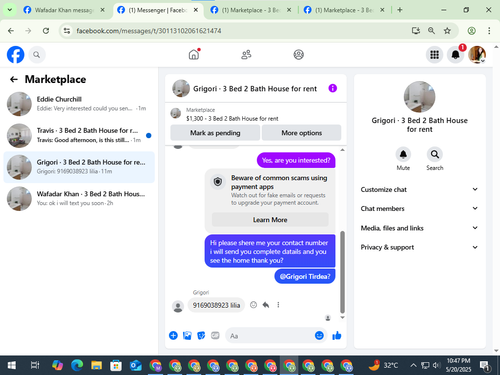500x375 pixels.
Task: Open Wafadar Khan conversation
Action: (x=79, y=198)
